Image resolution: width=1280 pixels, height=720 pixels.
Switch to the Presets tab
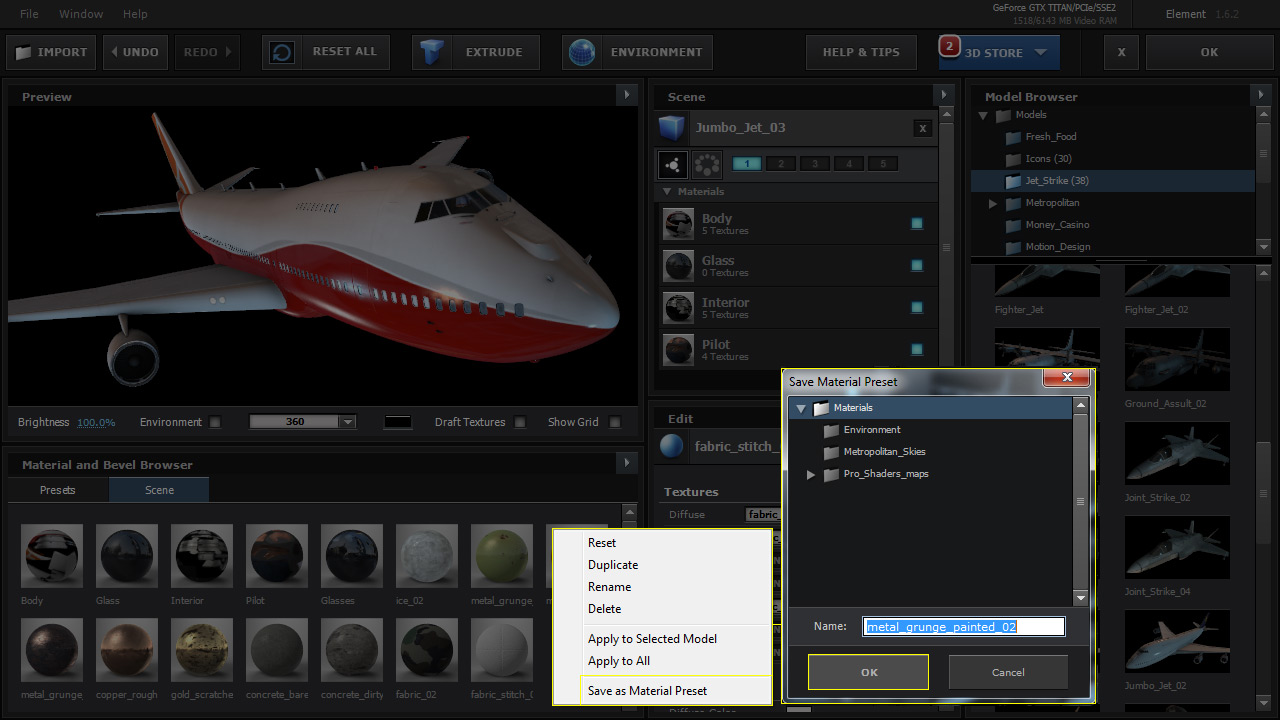[x=58, y=490]
